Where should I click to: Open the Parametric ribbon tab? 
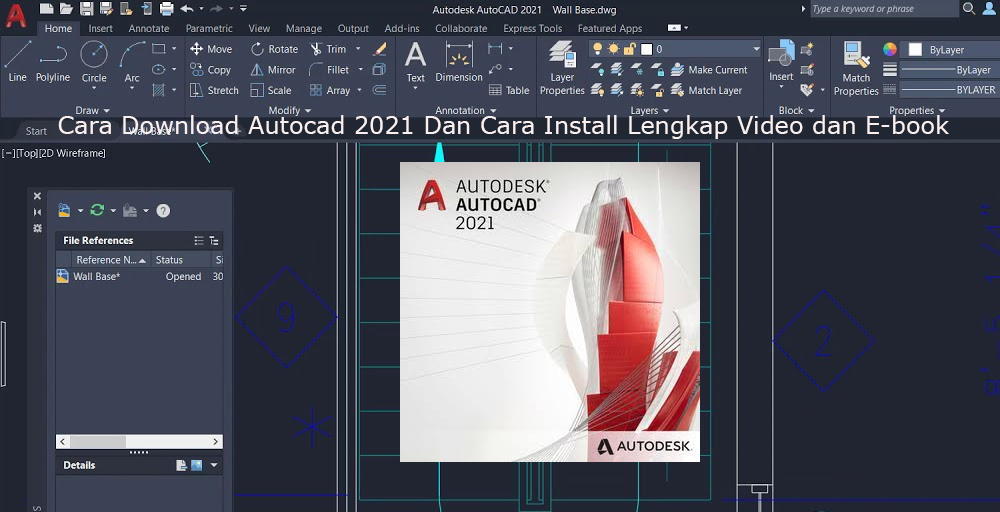[209, 28]
